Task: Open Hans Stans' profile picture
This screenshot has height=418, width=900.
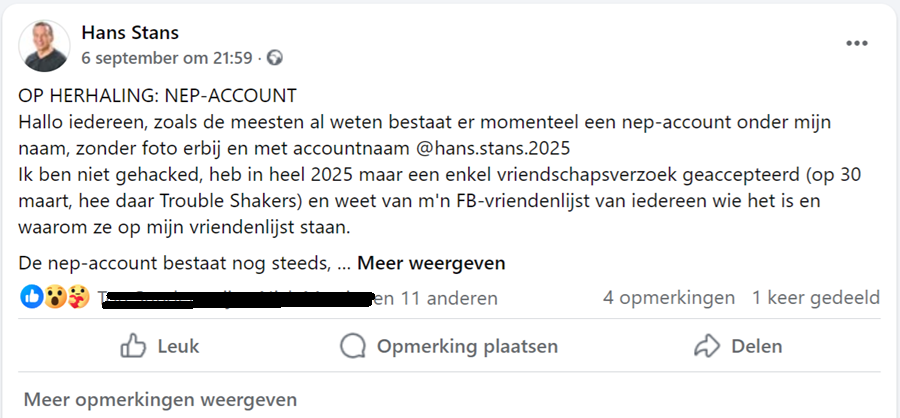Action: pyautogui.click(x=45, y=46)
